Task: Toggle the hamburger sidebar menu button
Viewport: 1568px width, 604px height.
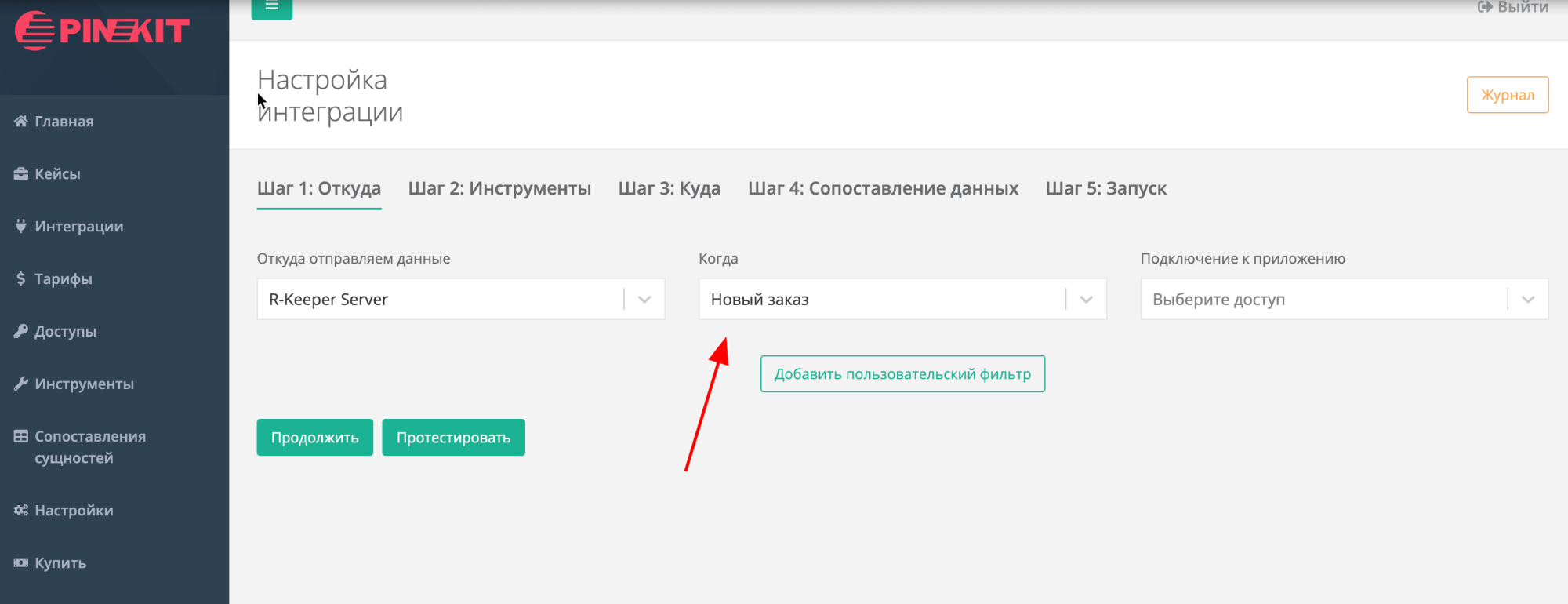Action: pyautogui.click(x=272, y=7)
